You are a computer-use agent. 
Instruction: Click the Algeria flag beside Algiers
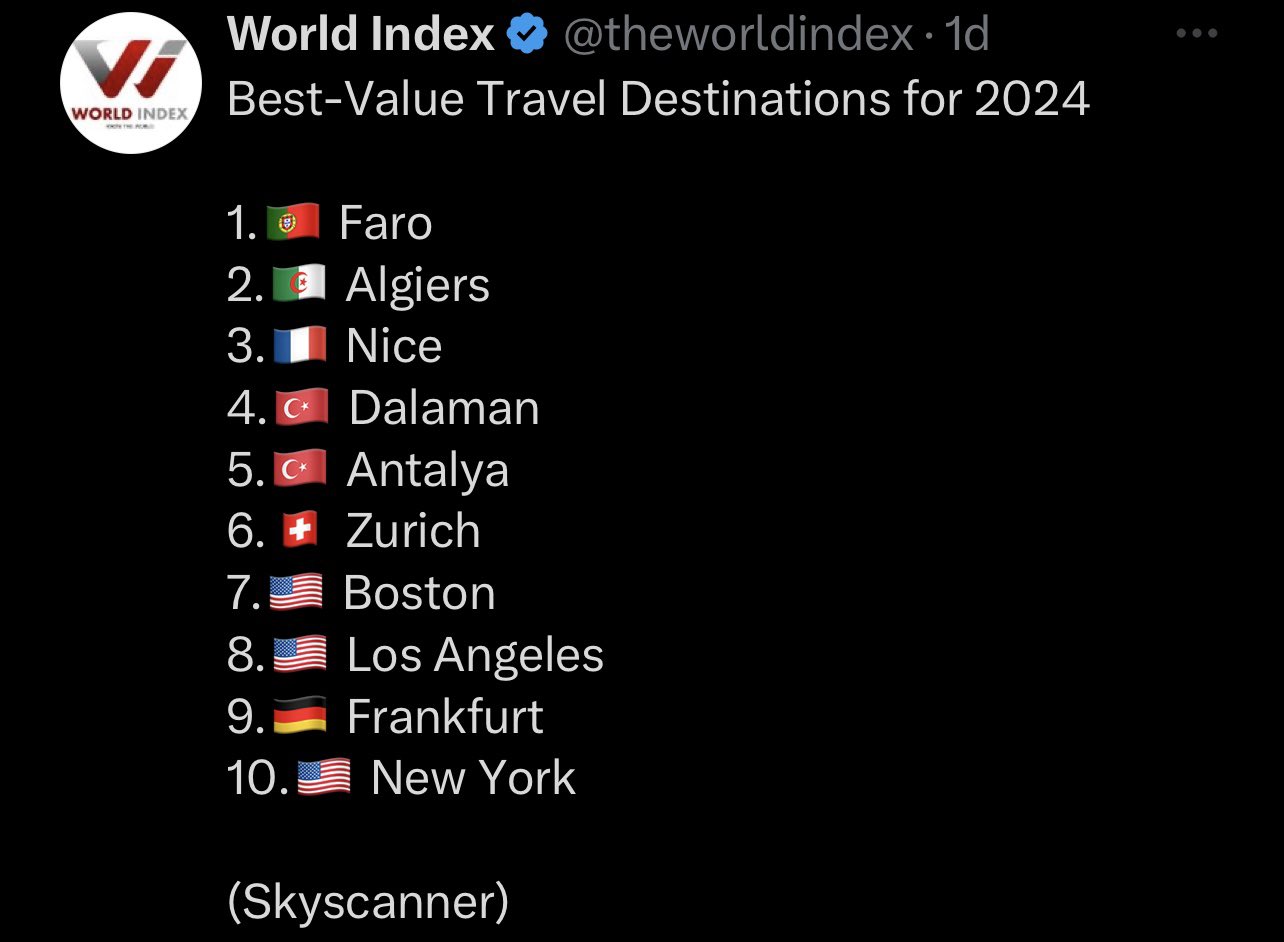click(x=299, y=285)
